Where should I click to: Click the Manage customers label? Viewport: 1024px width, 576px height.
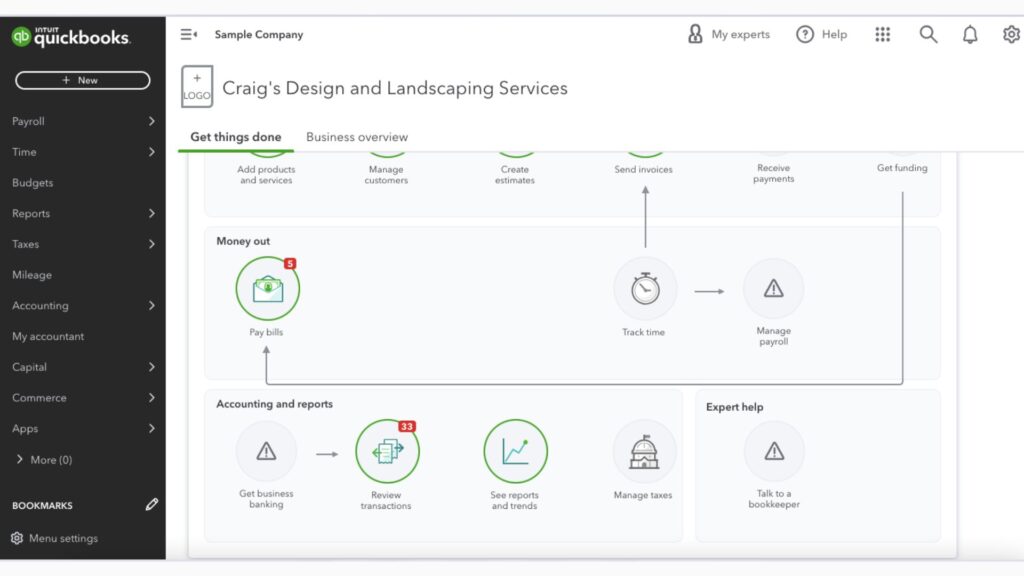coord(386,174)
